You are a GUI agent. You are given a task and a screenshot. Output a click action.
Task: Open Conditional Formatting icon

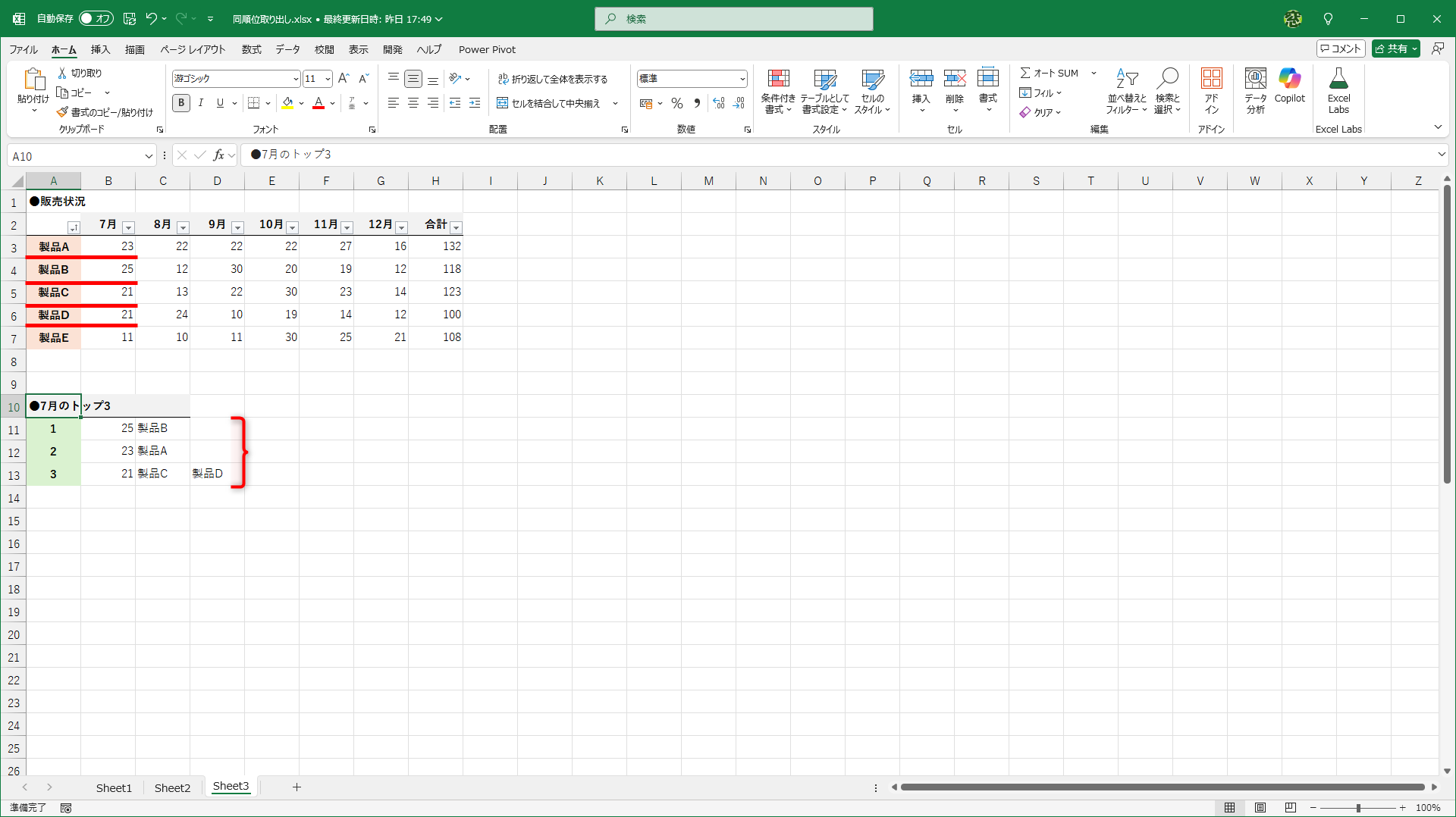[778, 79]
